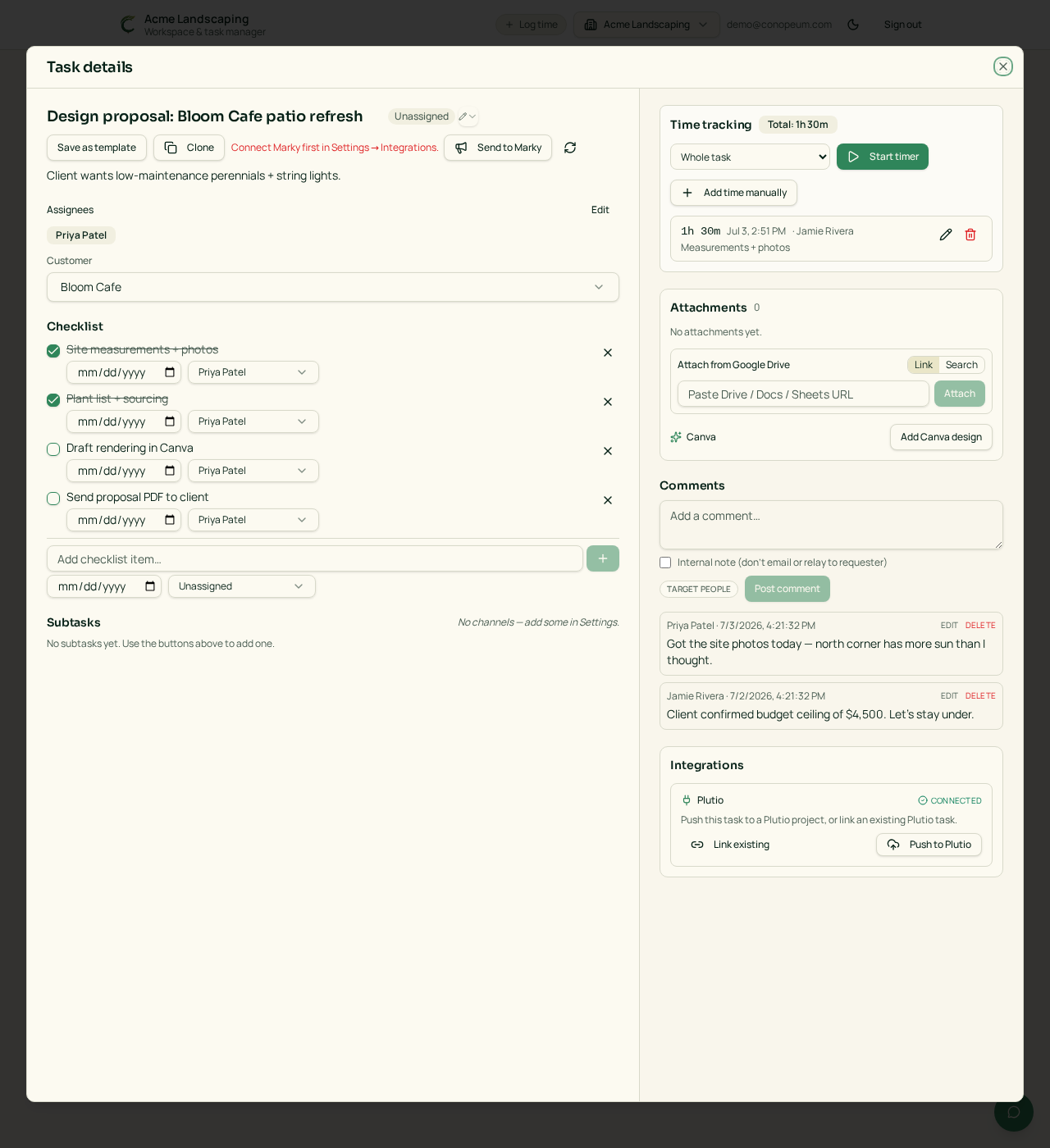Remove the Site measurements + photos checklist item
Viewport: 1050px width, 1148px height.
point(608,353)
